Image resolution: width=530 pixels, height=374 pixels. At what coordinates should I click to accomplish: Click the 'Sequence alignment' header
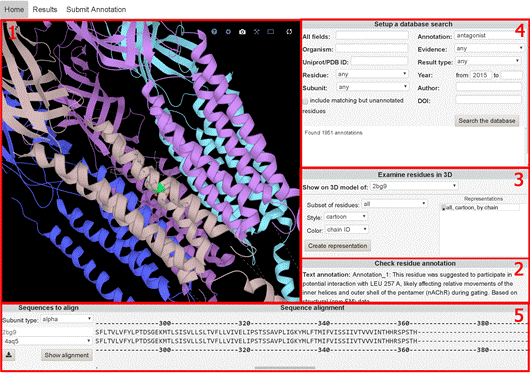[312, 308]
